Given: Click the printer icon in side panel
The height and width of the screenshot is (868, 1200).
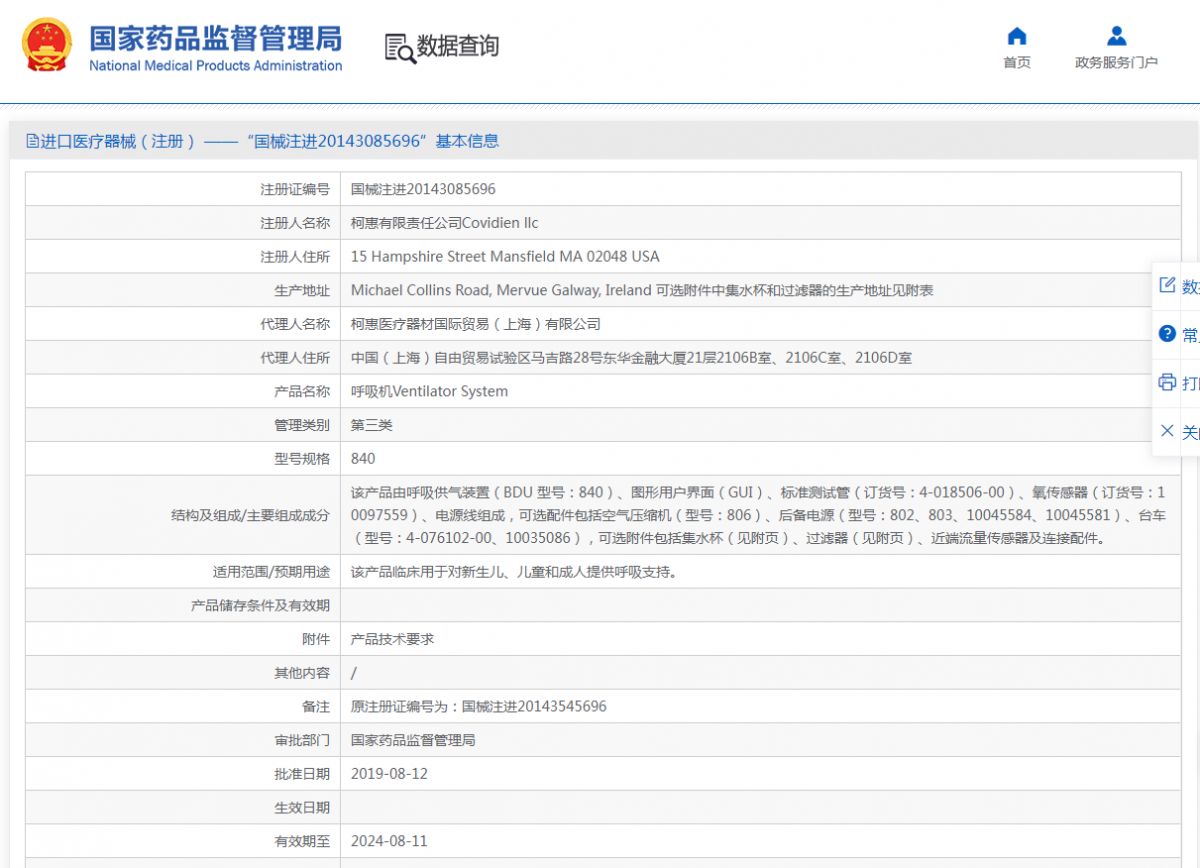Looking at the screenshot, I should point(1167,382).
